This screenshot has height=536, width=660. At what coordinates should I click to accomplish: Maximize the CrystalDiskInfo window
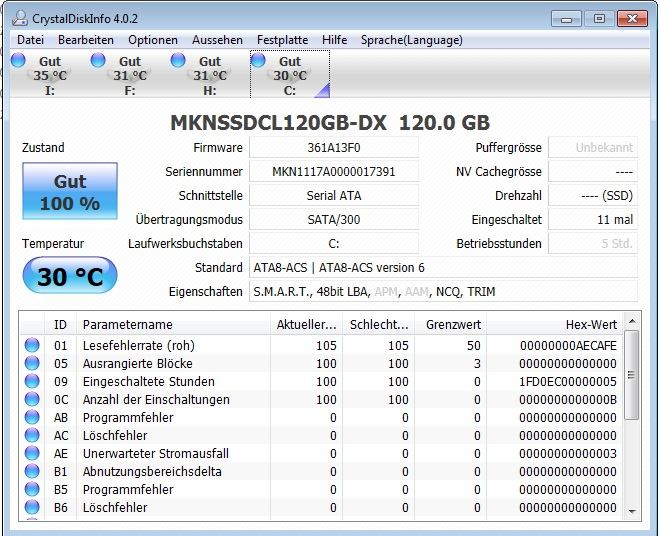pos(599,19)
